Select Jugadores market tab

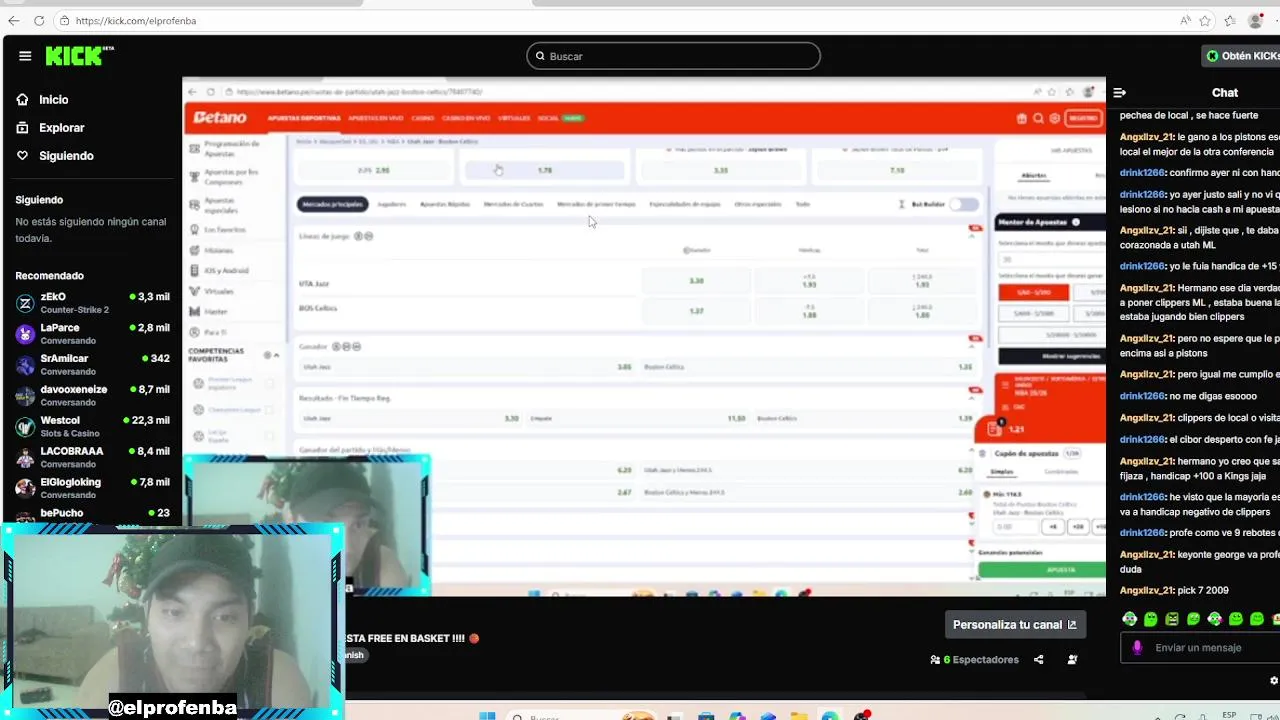(391, 204)
